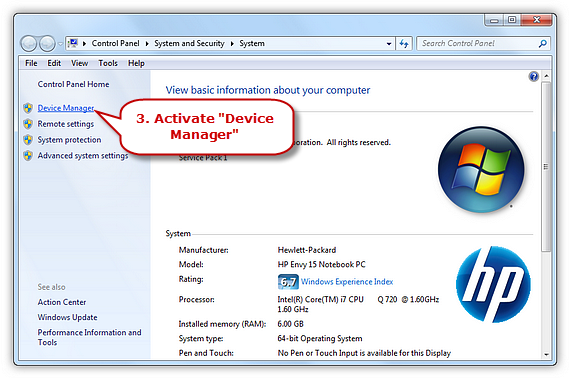Open the Windows Experience Index link

click(347, 282)
